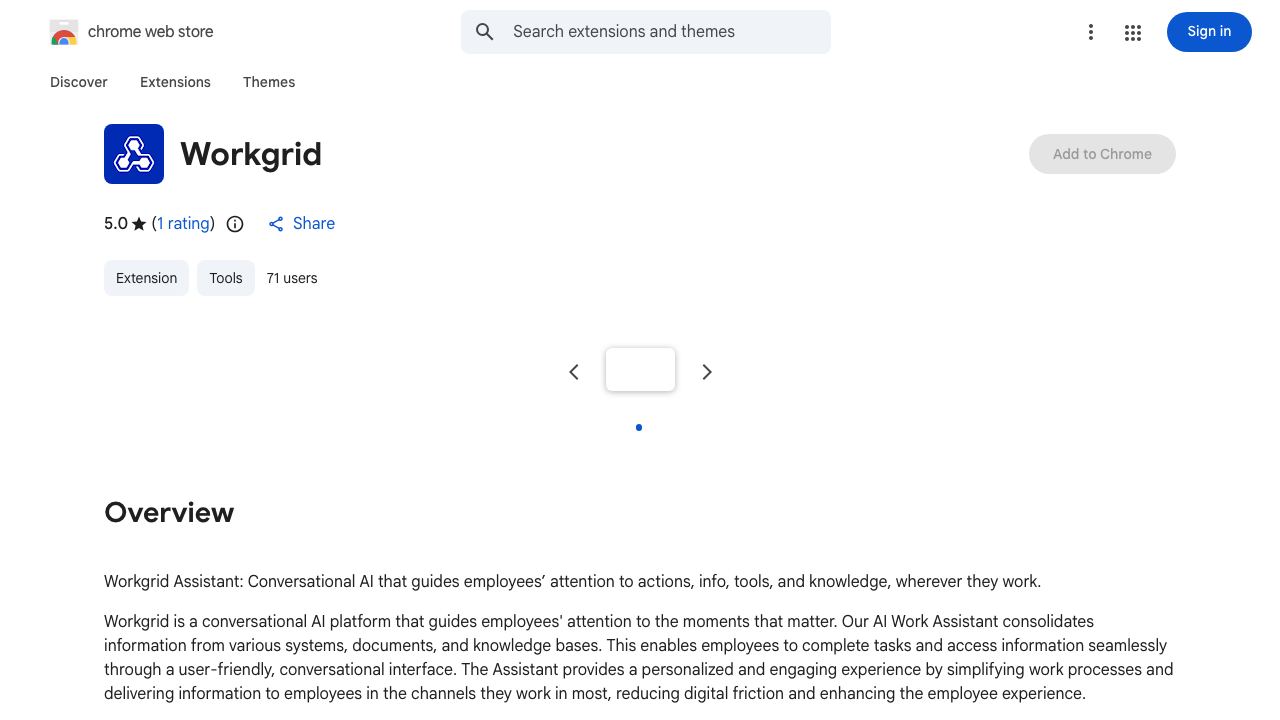Open the Discover tab
This screenshot has height=720, width=1280.
pyautogui.click(x=79, y=82)
